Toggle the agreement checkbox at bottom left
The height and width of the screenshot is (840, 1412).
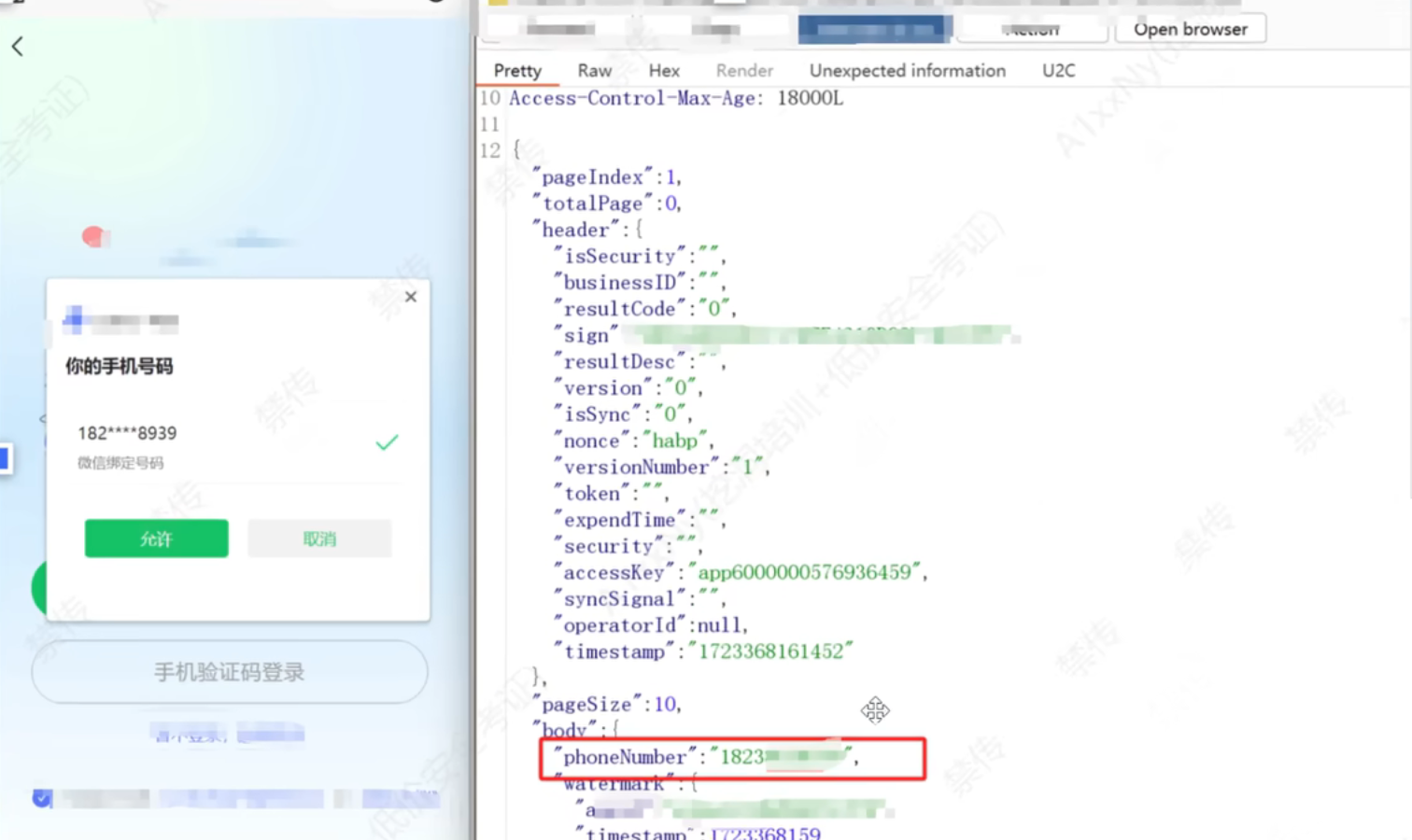click(x=42, y=798)
